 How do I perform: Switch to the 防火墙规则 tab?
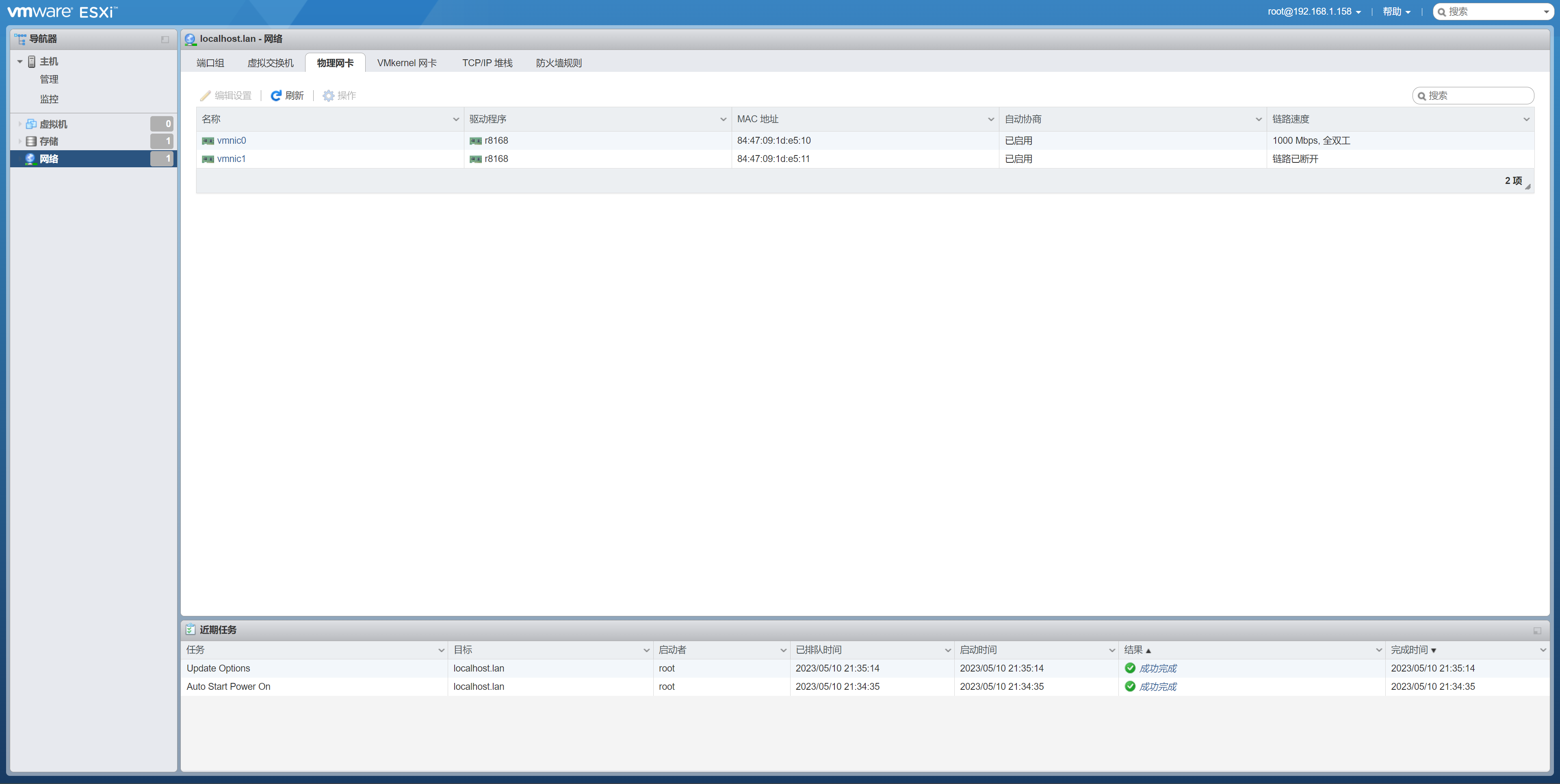pyautogui.click(x=558, y=63)
